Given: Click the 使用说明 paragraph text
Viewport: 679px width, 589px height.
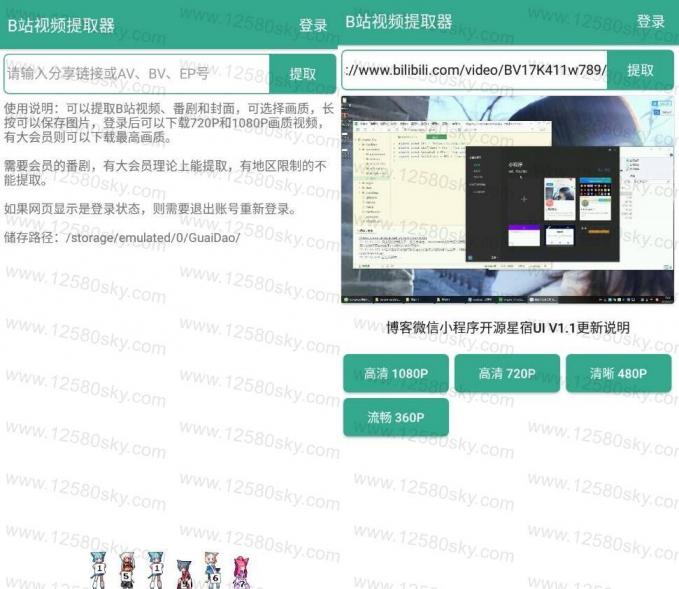Looking at the screenshot, I should point(169,123).
